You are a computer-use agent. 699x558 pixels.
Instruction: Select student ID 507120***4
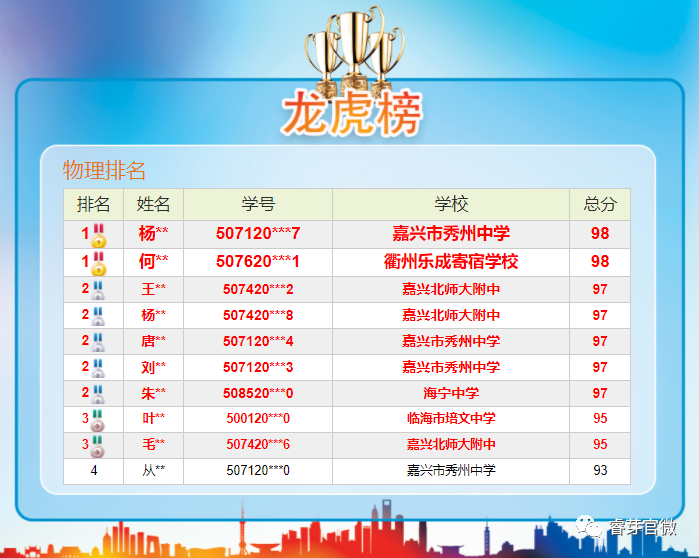pyautogui.click(x=258, y=341)
